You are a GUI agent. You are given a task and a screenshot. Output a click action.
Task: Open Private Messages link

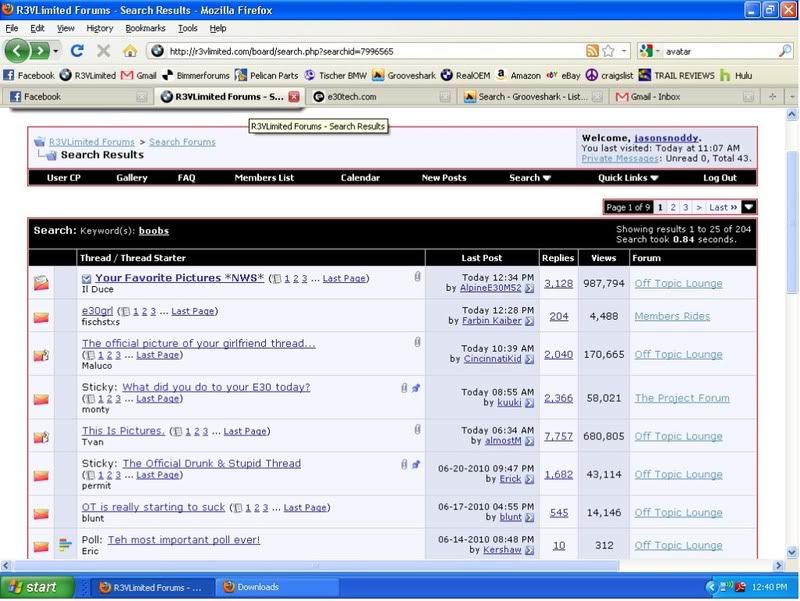click(620, 159)
